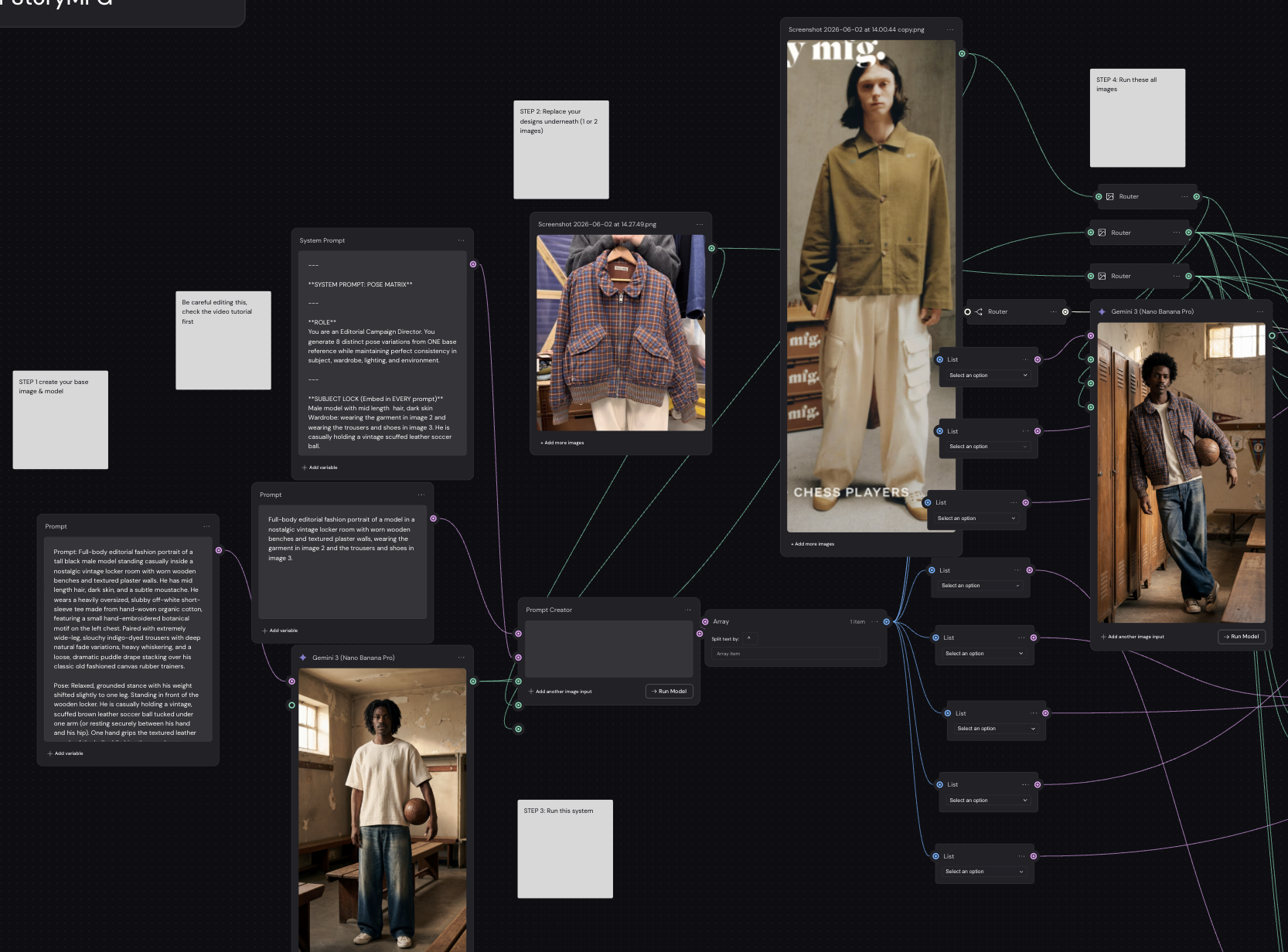
Task: Open three-dot menu on the topmost List node
Action: [1026, 359]
